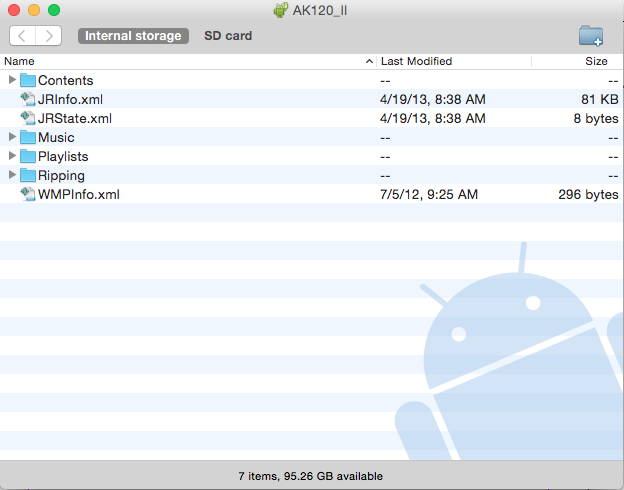Select the JRState.xml file icon

(28, 118)
